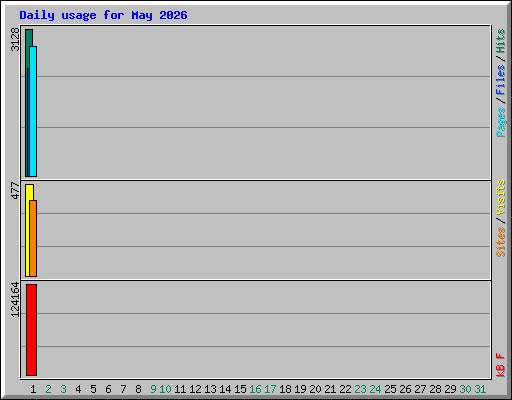Click the 'Files' legend label
This screenshot has width=512, height=400.
(501, 80)
